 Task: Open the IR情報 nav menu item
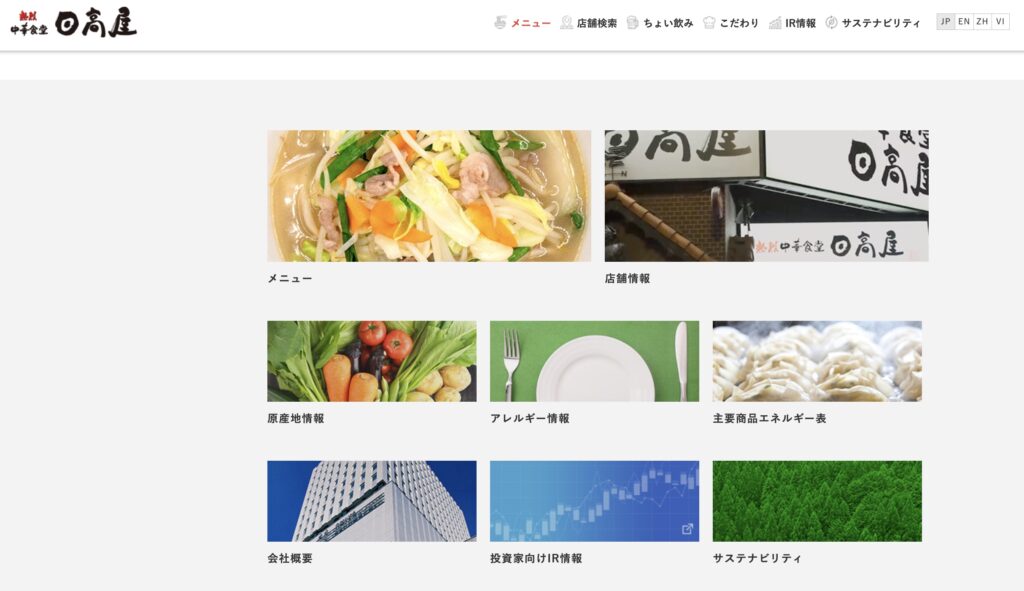[800, 23]
